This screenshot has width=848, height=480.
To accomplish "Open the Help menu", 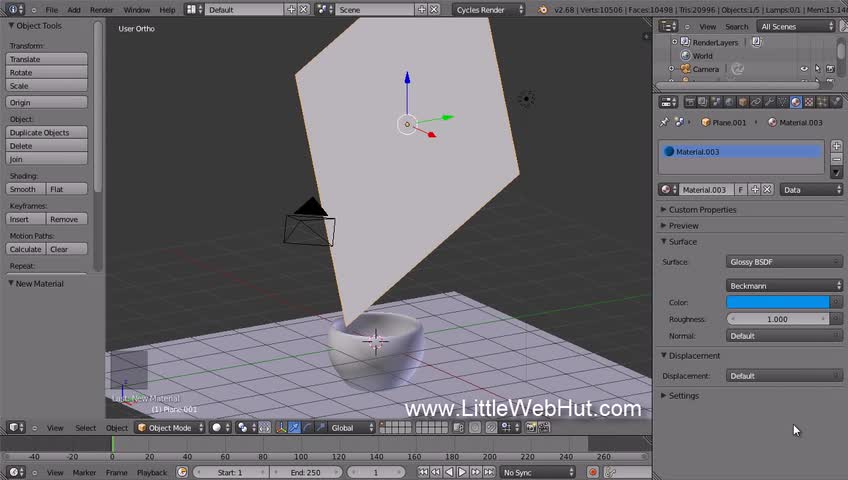I will (167, 10).
